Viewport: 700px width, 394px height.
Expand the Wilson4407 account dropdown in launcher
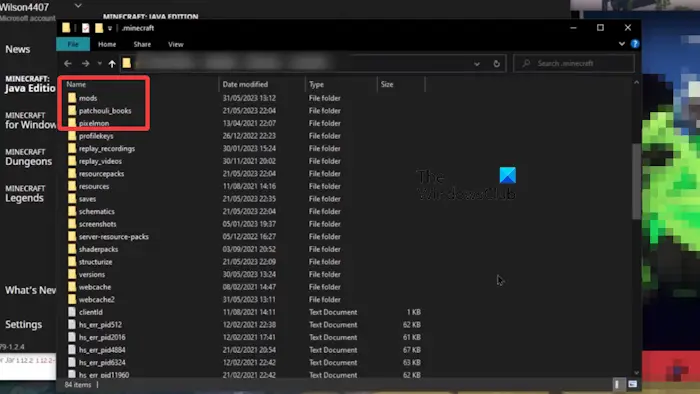tap(78, 6)
